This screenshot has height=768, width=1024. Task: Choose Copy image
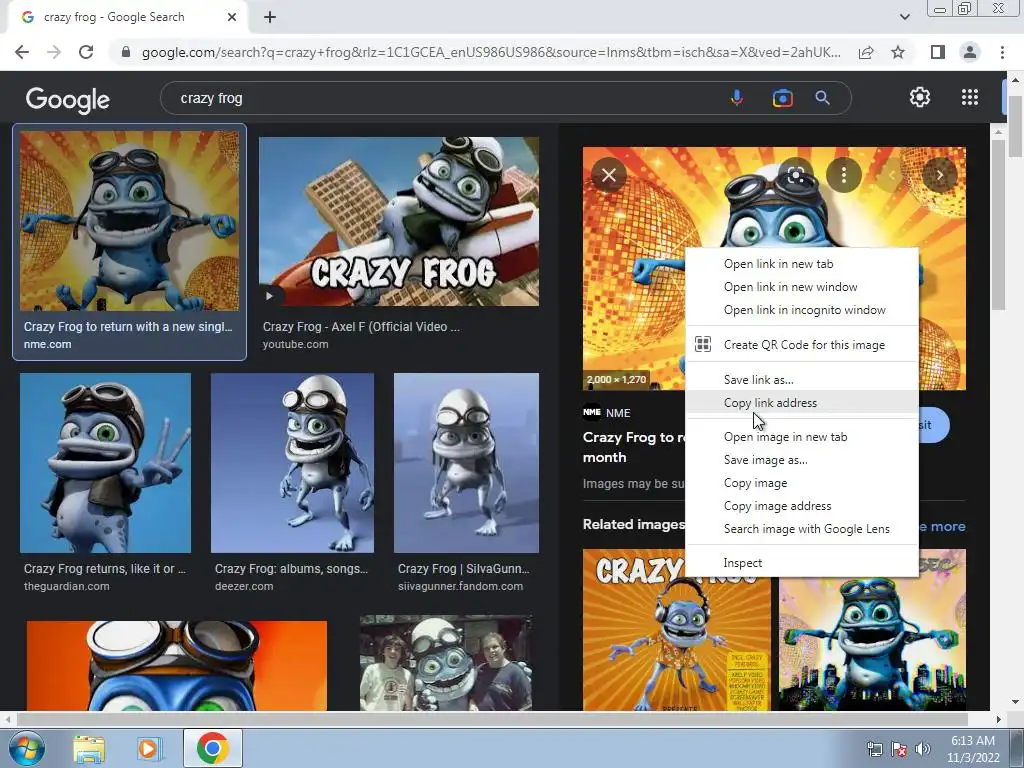[802, 483]
